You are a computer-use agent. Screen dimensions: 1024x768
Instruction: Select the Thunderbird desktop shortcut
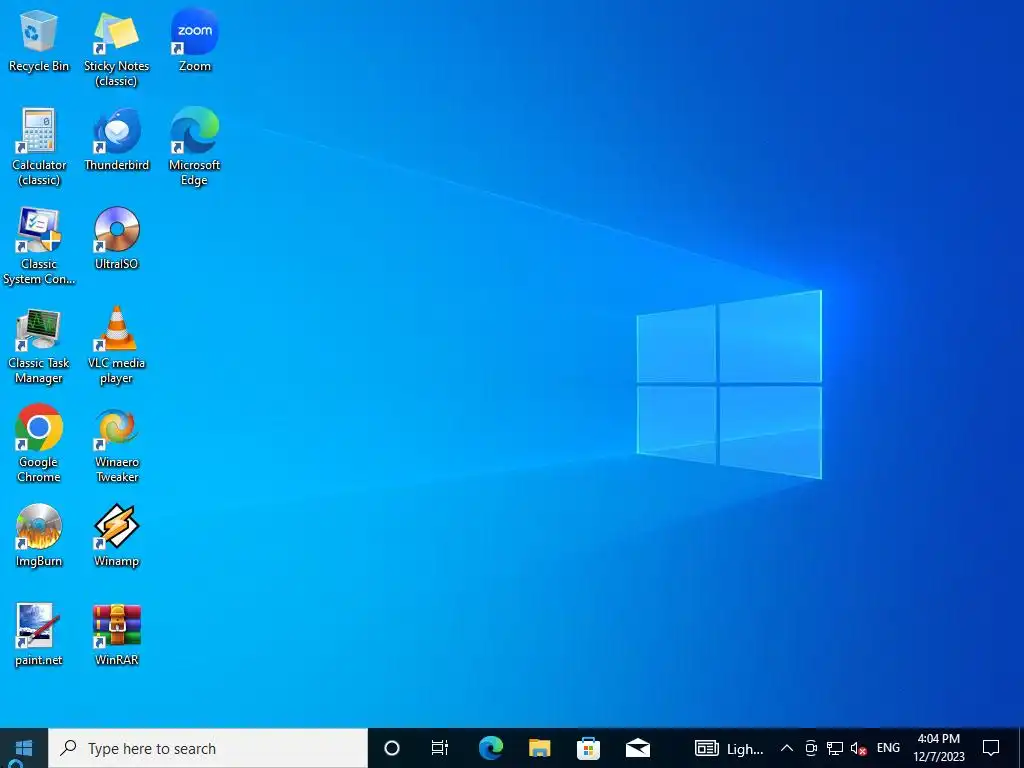point(116,140)
